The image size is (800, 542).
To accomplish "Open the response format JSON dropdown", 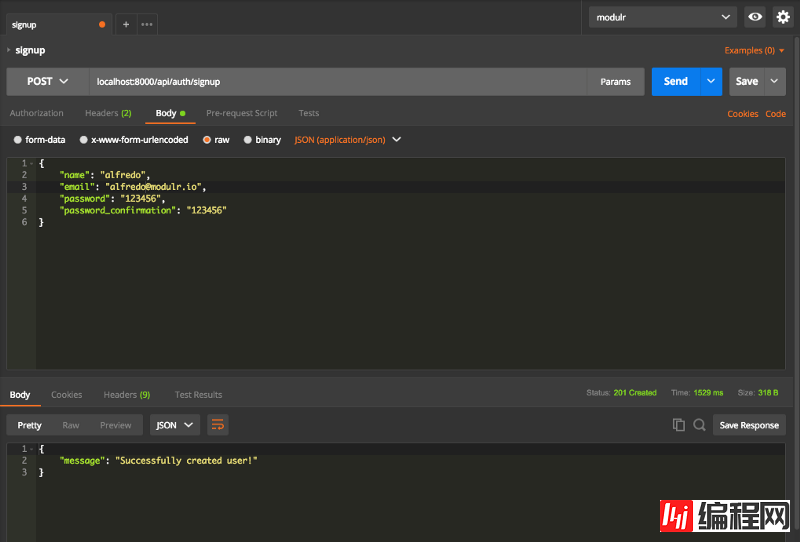I will 174,425.
